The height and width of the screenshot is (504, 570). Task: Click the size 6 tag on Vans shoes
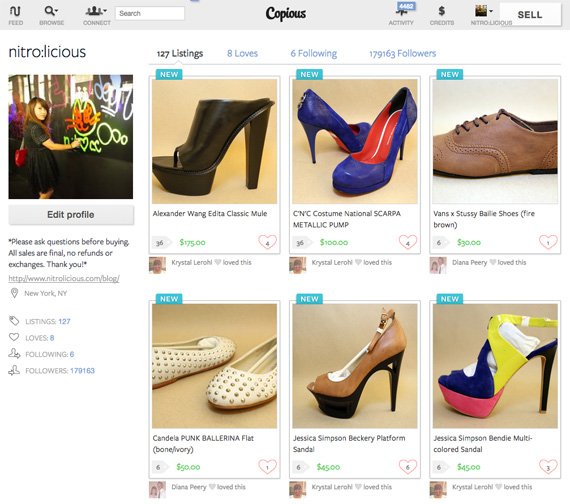click(440, 243)
